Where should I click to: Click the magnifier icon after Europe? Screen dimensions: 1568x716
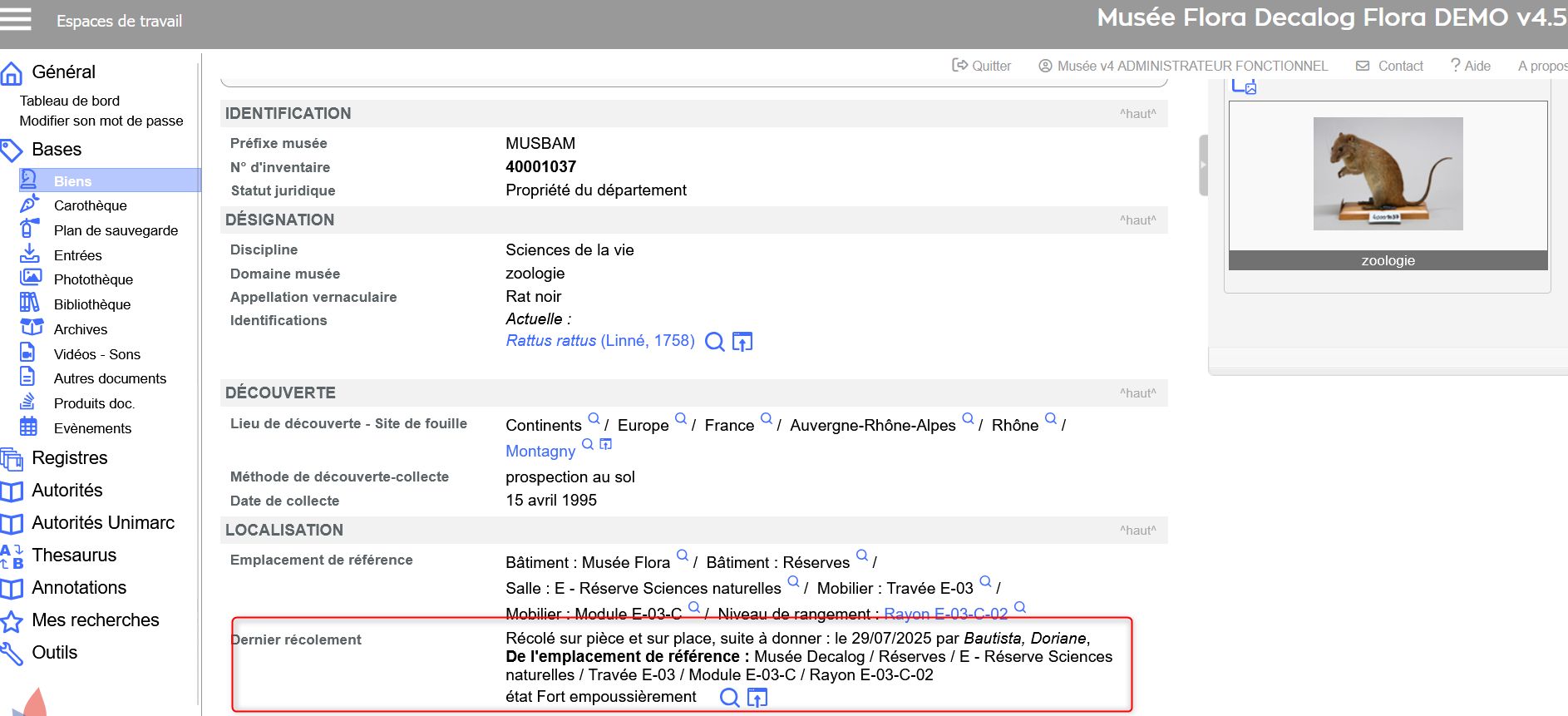(x=681, y=419)
